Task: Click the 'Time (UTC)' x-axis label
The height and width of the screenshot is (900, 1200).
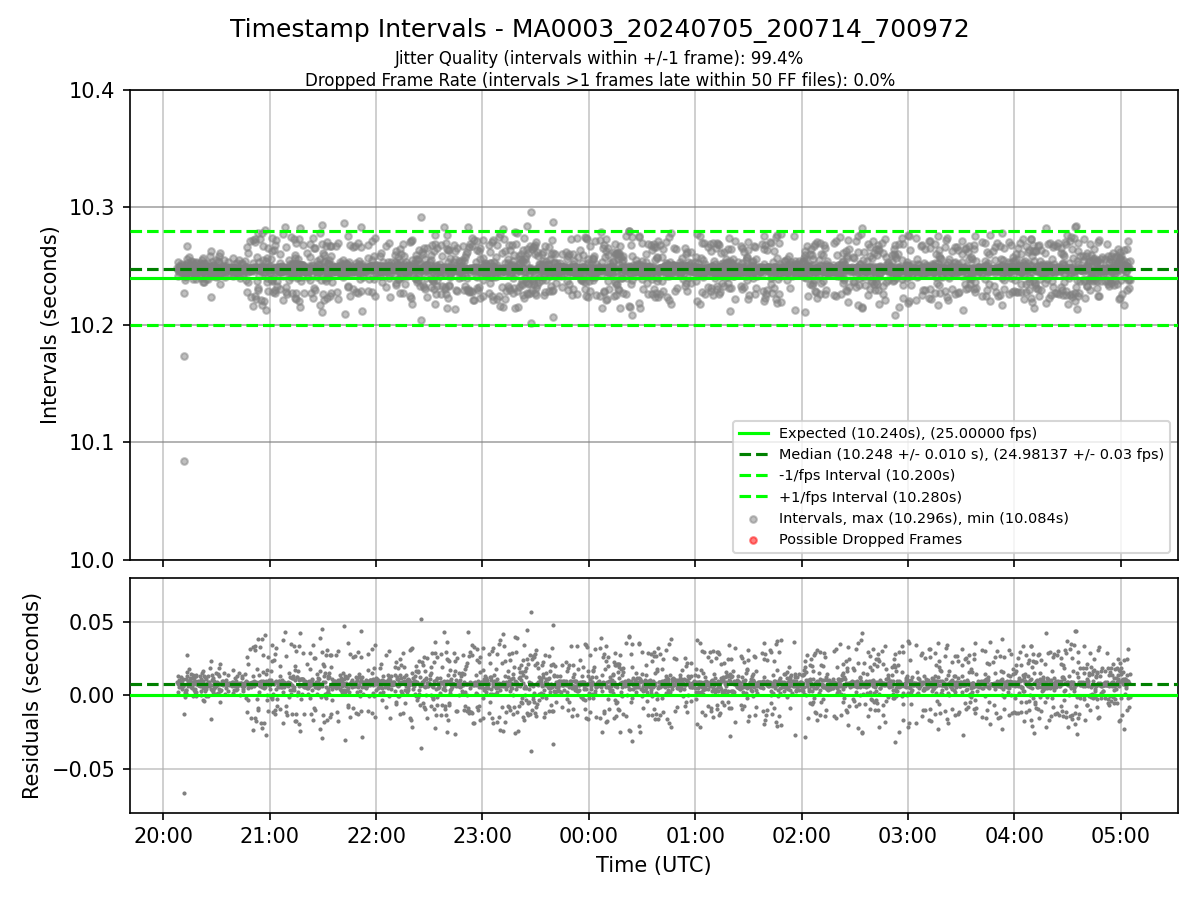Action: tap(653, 865)
